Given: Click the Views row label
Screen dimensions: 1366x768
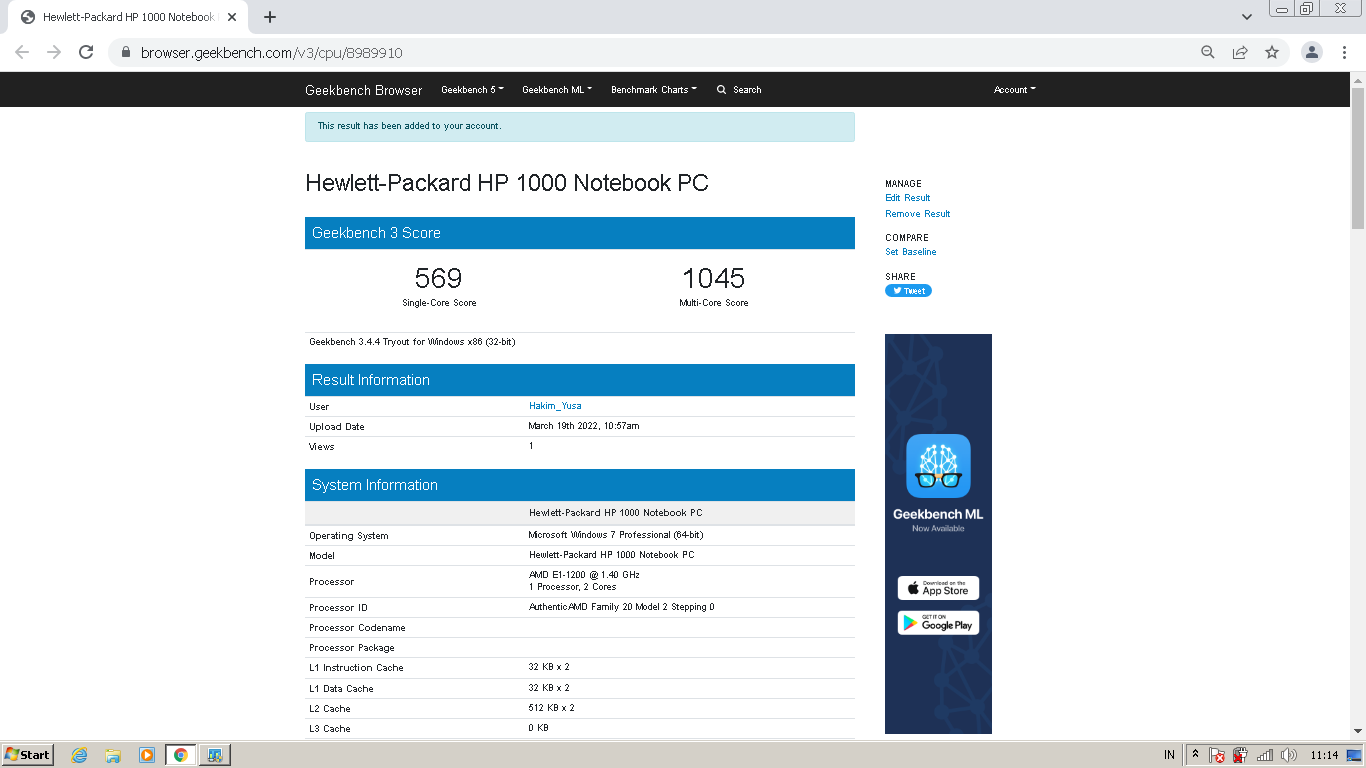Looking at the screenshot, I should [322, 447].
